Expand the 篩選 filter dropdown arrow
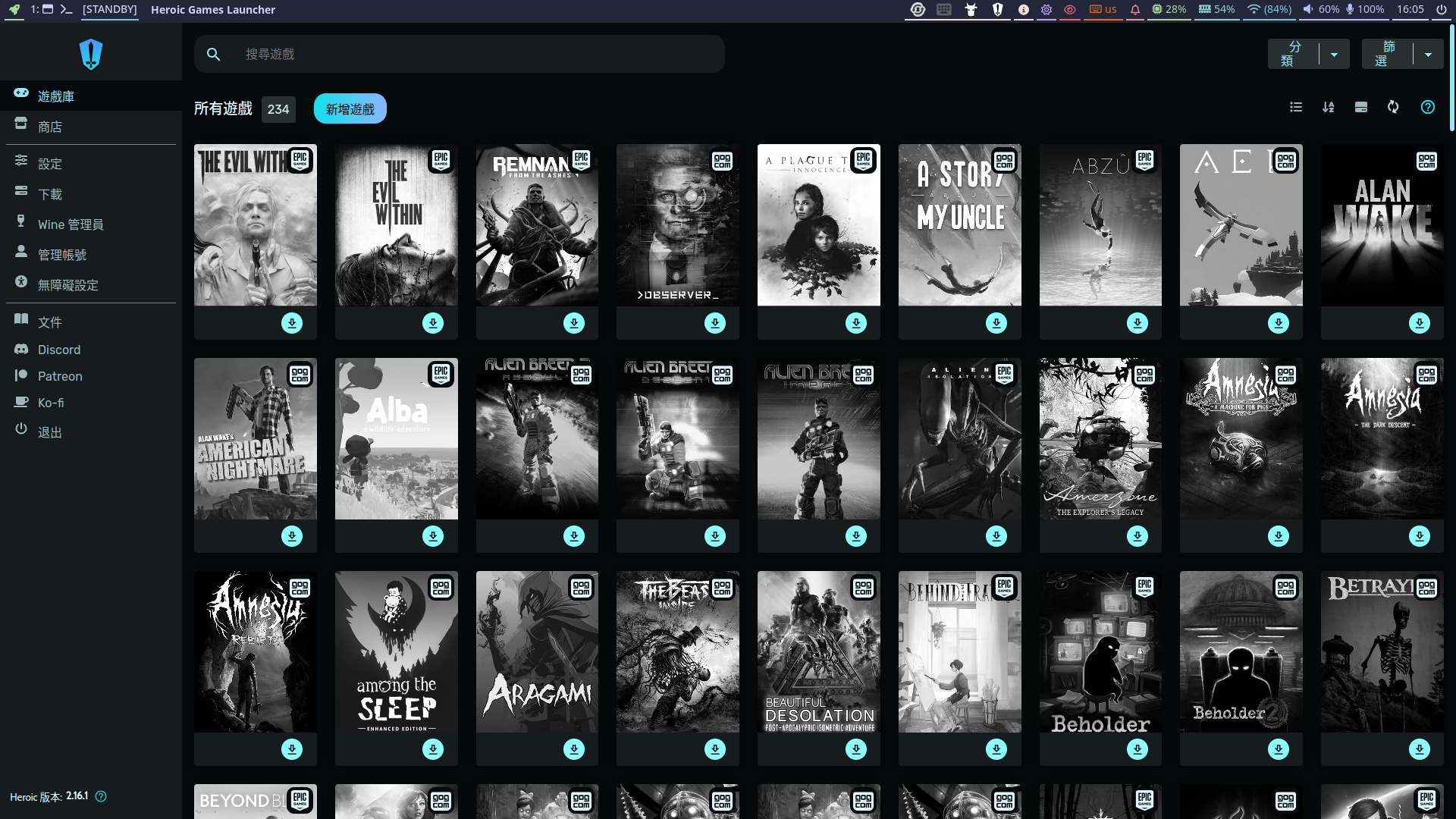This screenshot has width=1456, height=819. (x=1428, y=54)
